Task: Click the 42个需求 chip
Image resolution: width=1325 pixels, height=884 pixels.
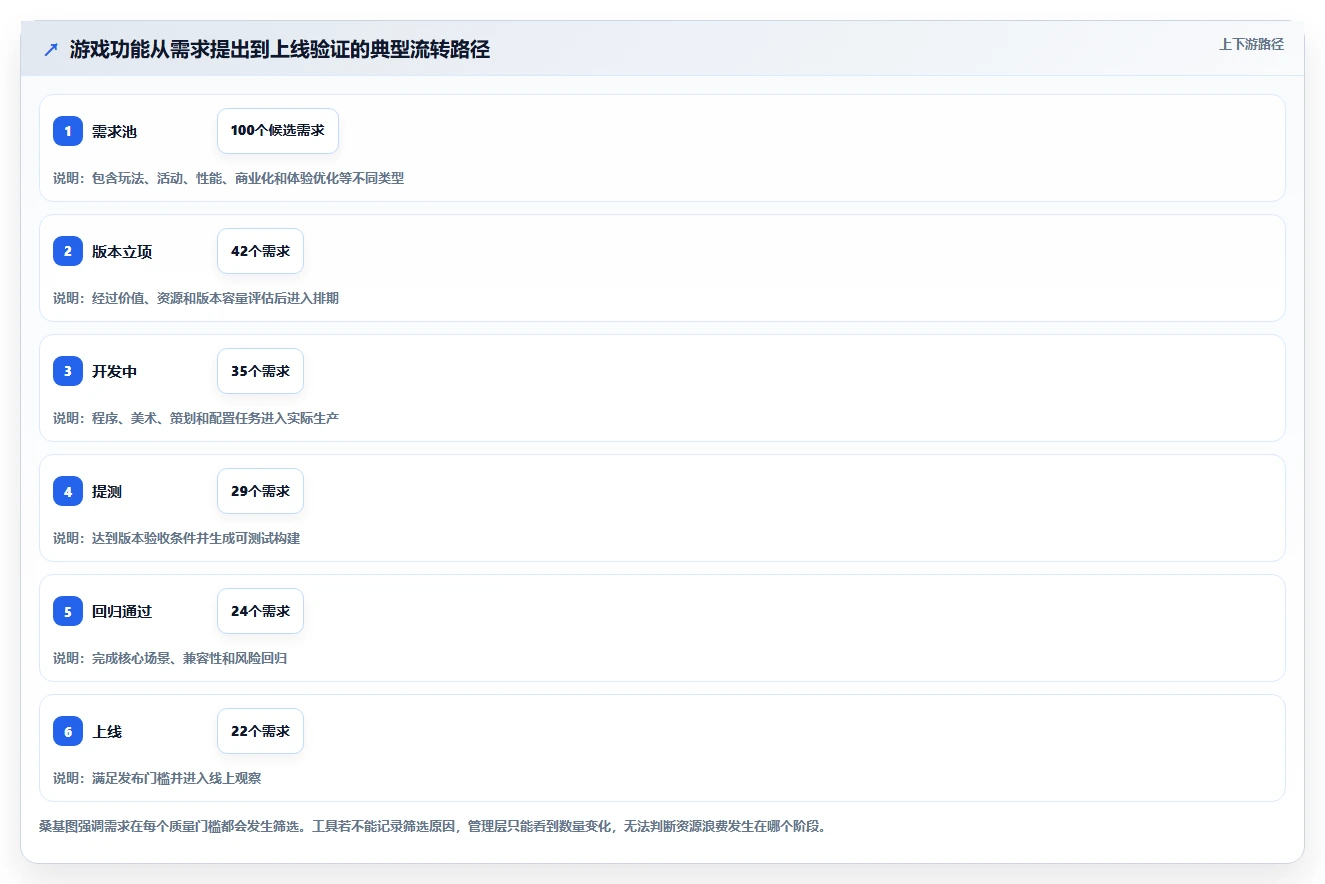Action: coord(260,251)
